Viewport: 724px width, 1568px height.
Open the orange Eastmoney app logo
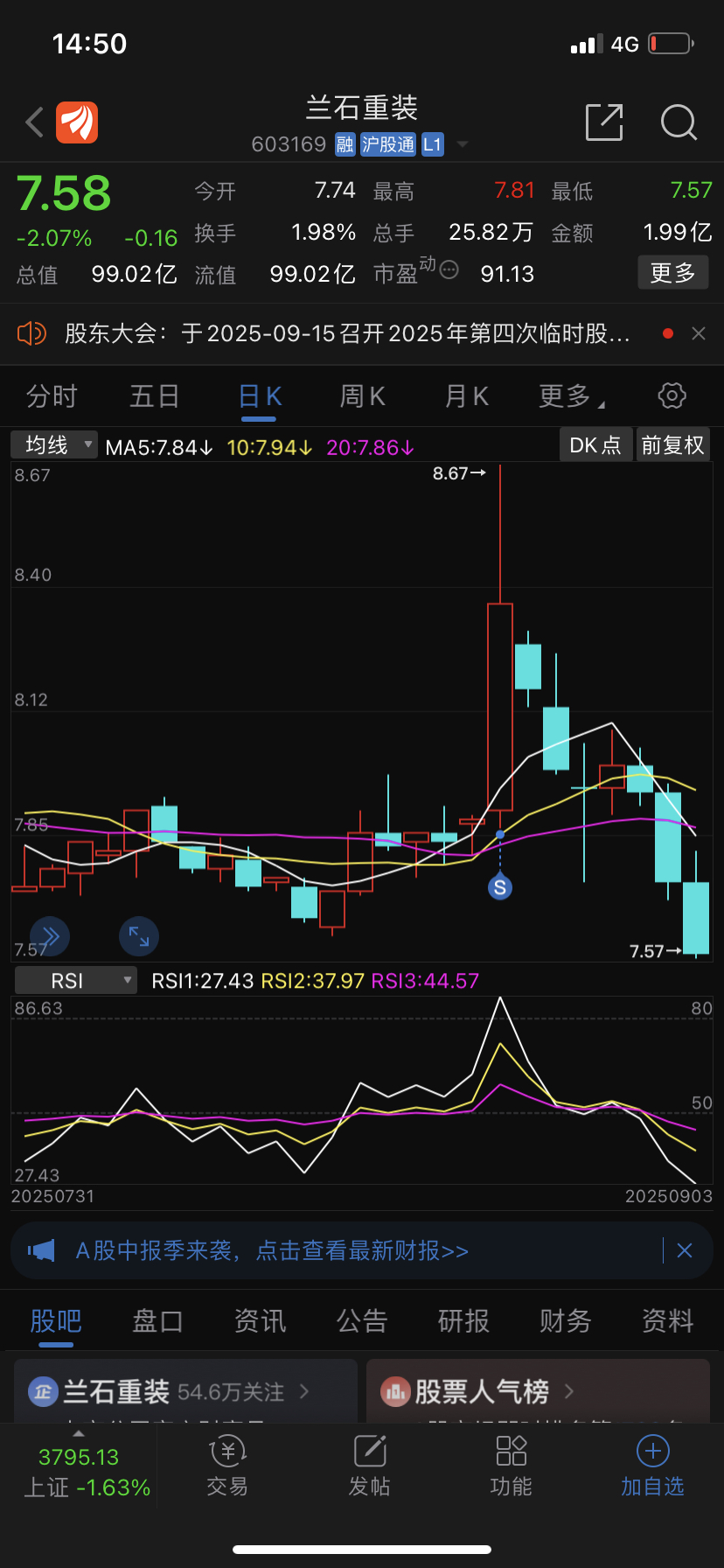point(77,122)
